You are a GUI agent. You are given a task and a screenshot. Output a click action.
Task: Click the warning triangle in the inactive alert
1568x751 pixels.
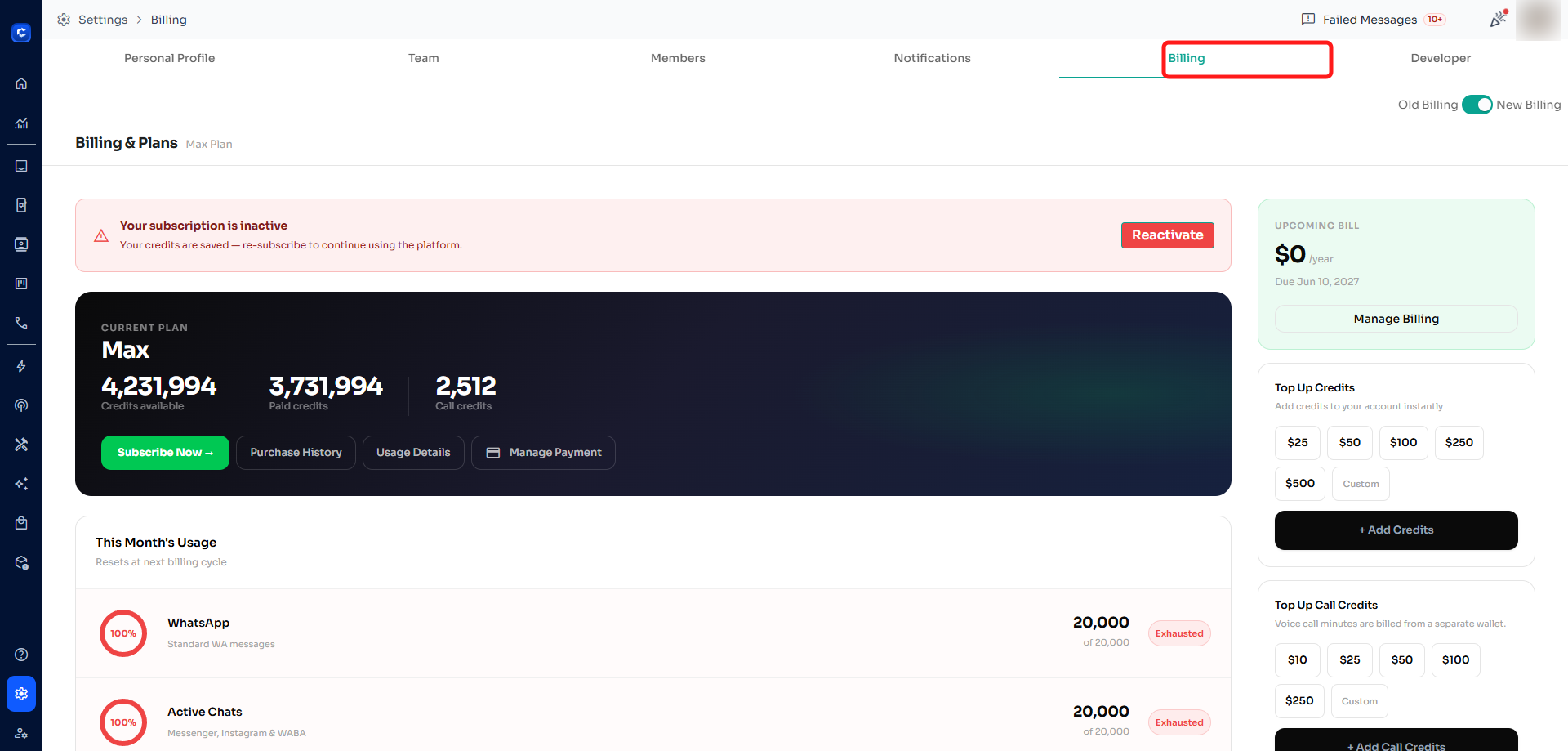coord(101,235)
